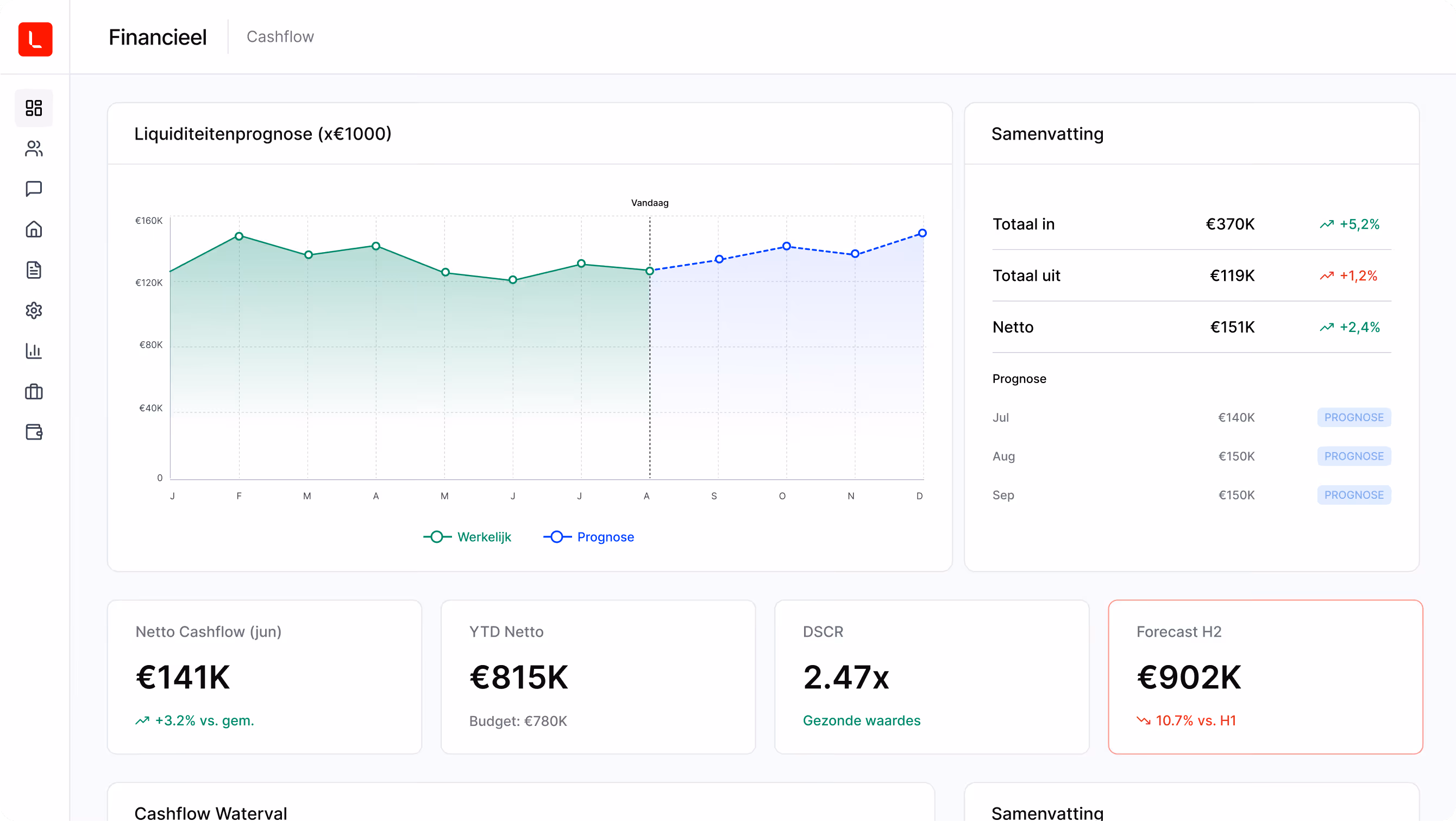The height and width of the screenshot is (821, 1456).
Task: Open the bar chart icon in sidebar
Action: click(x=34, y=351)
